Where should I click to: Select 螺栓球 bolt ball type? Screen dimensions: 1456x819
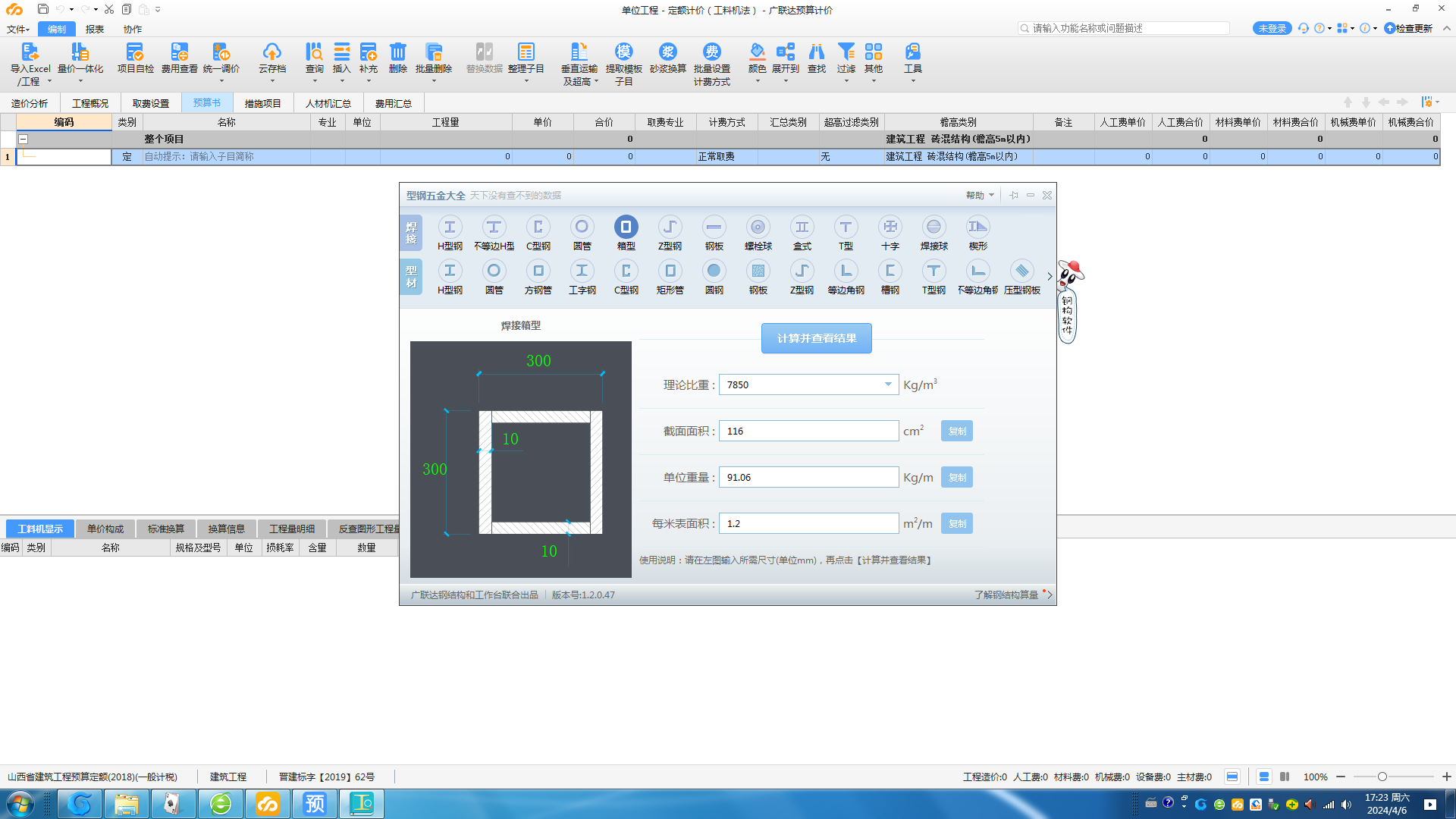[758, 233]
